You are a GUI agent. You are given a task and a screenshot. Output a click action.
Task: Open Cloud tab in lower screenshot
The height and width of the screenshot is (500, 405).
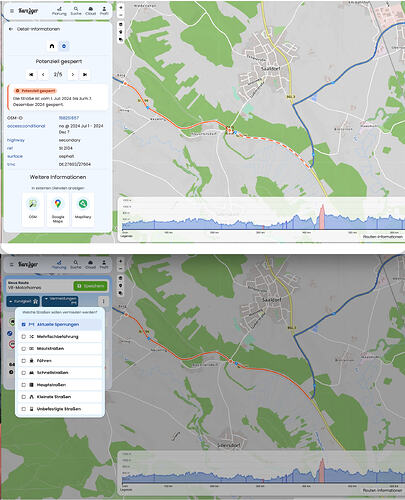(x=91, y=264)
